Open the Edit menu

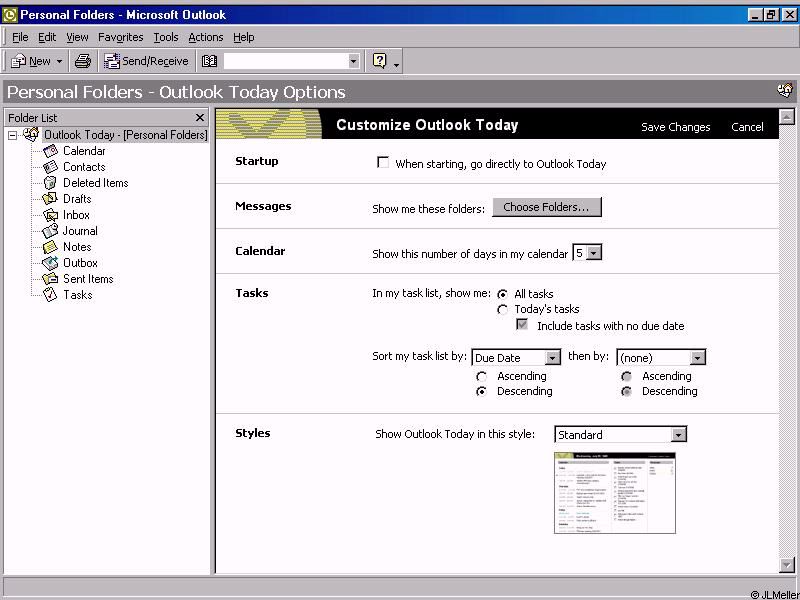[47, 37]
